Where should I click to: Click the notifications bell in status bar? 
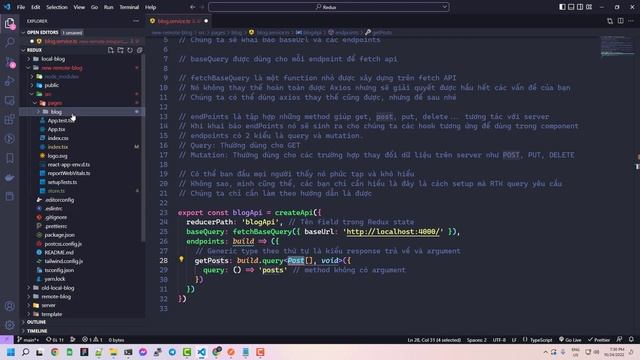tap(631, 340)
